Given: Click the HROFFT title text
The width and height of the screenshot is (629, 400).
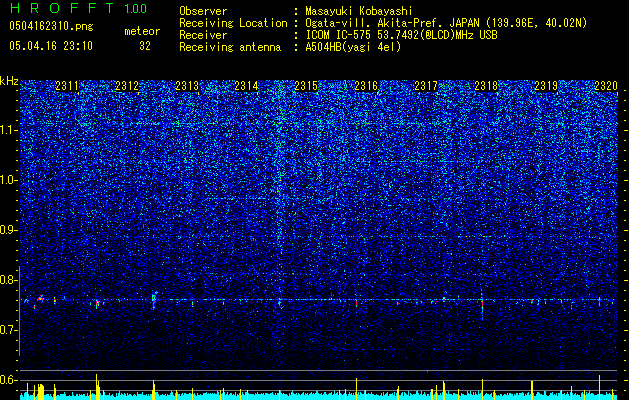Looking at the screenshot, I should (62, 8).
